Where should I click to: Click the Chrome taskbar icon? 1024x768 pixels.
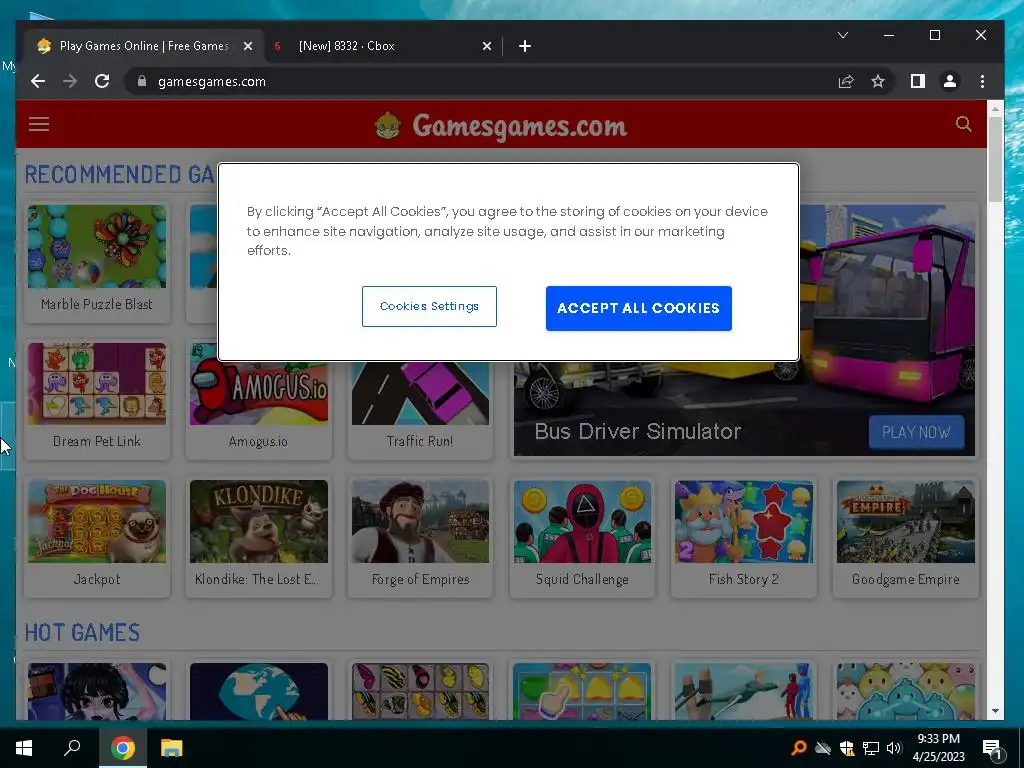pyautogui.click(x=122, y=748)
